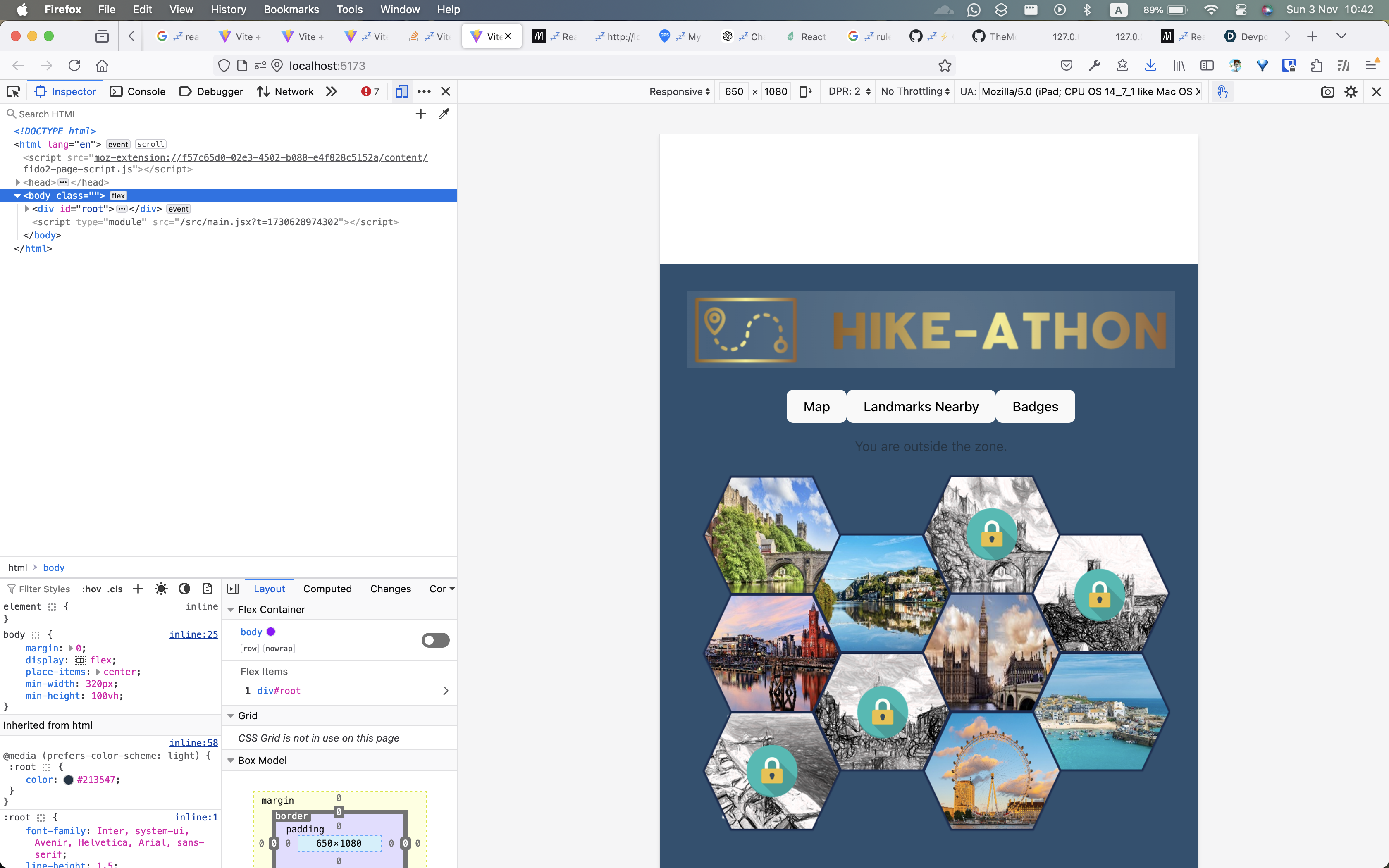Screen dimensions: 1389x868
Task: Open the Bookmarks menu
Action: (x=291, y=9)
